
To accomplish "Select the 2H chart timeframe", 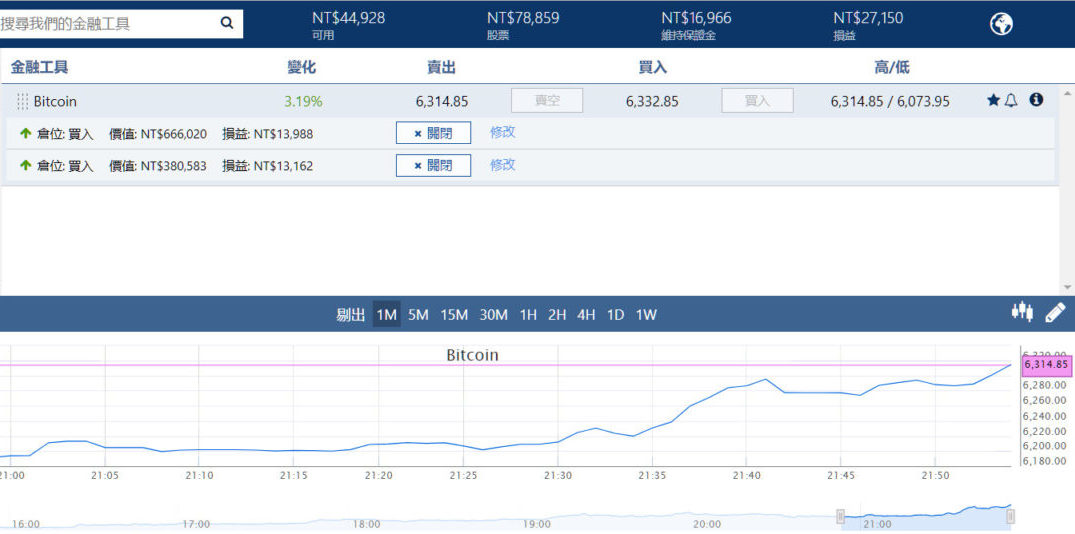I will [x=557, y=315].
